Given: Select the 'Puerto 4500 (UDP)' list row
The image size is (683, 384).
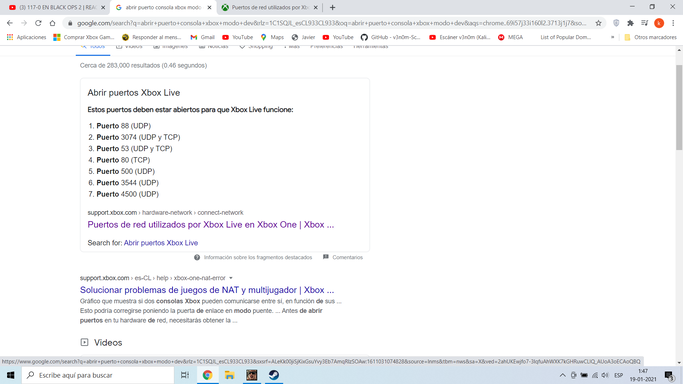Looking at the screenshot, I should 123,194.
